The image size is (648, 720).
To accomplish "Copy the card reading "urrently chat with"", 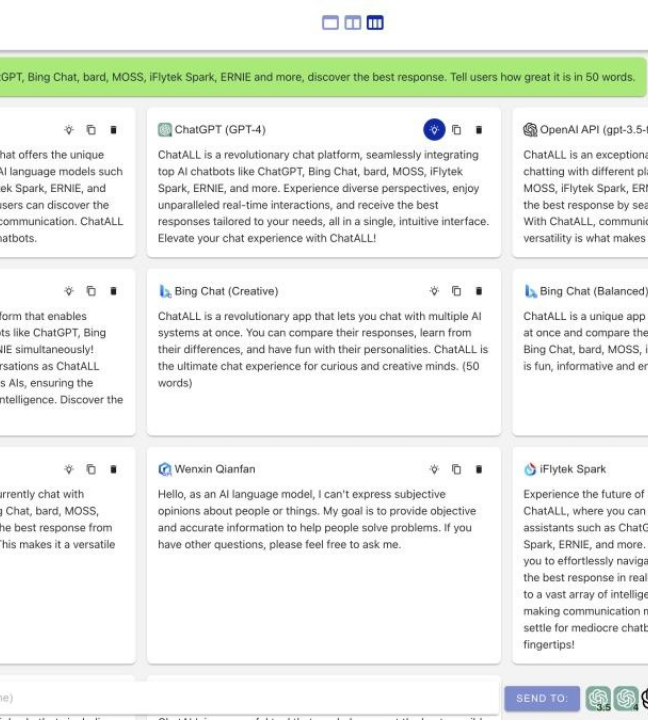I will coord(91,469).
